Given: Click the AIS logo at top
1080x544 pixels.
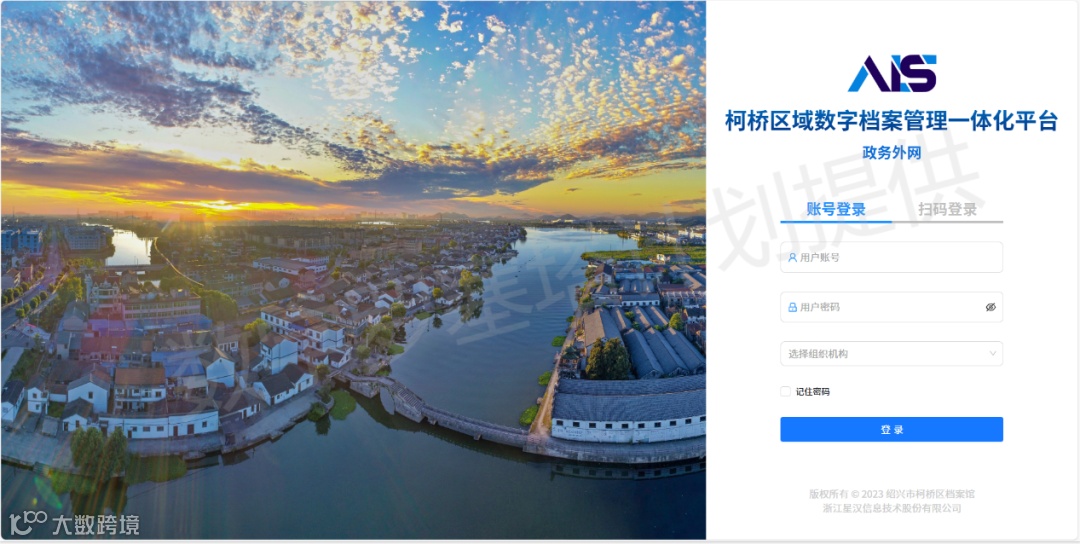Looking at the screenshot, I should pyautogui.click(x=892, y=73).
